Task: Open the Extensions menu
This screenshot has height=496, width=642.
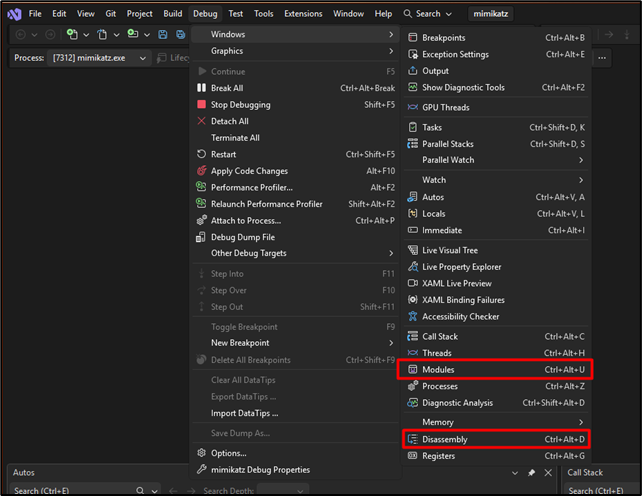Action: click(x=303, y=14)
